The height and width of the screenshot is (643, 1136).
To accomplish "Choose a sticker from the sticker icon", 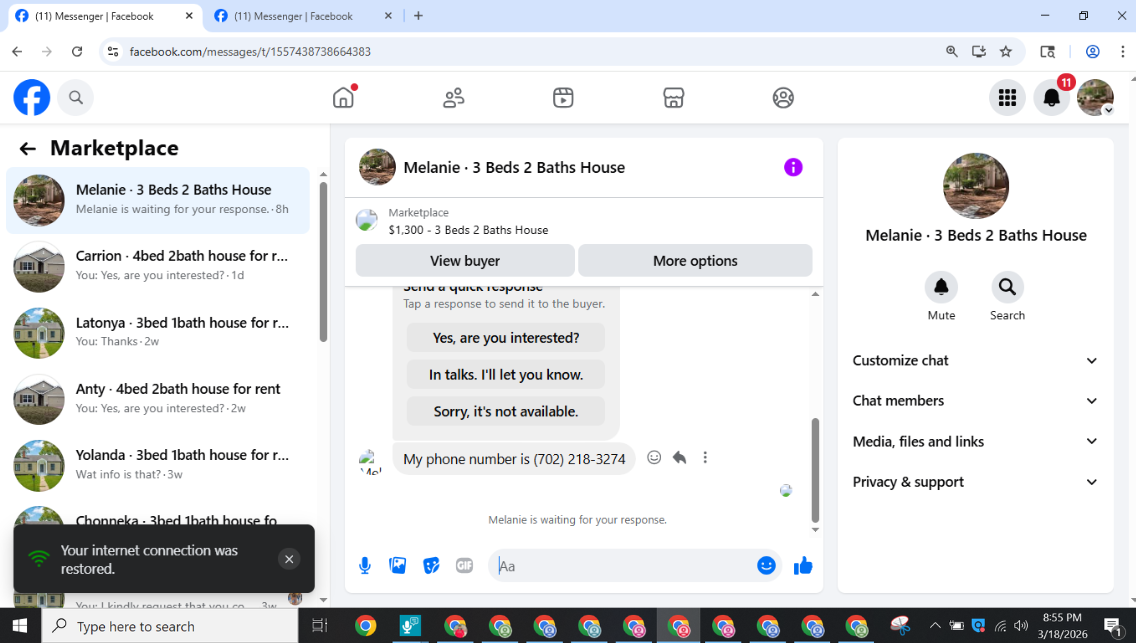I will [431, 566].
